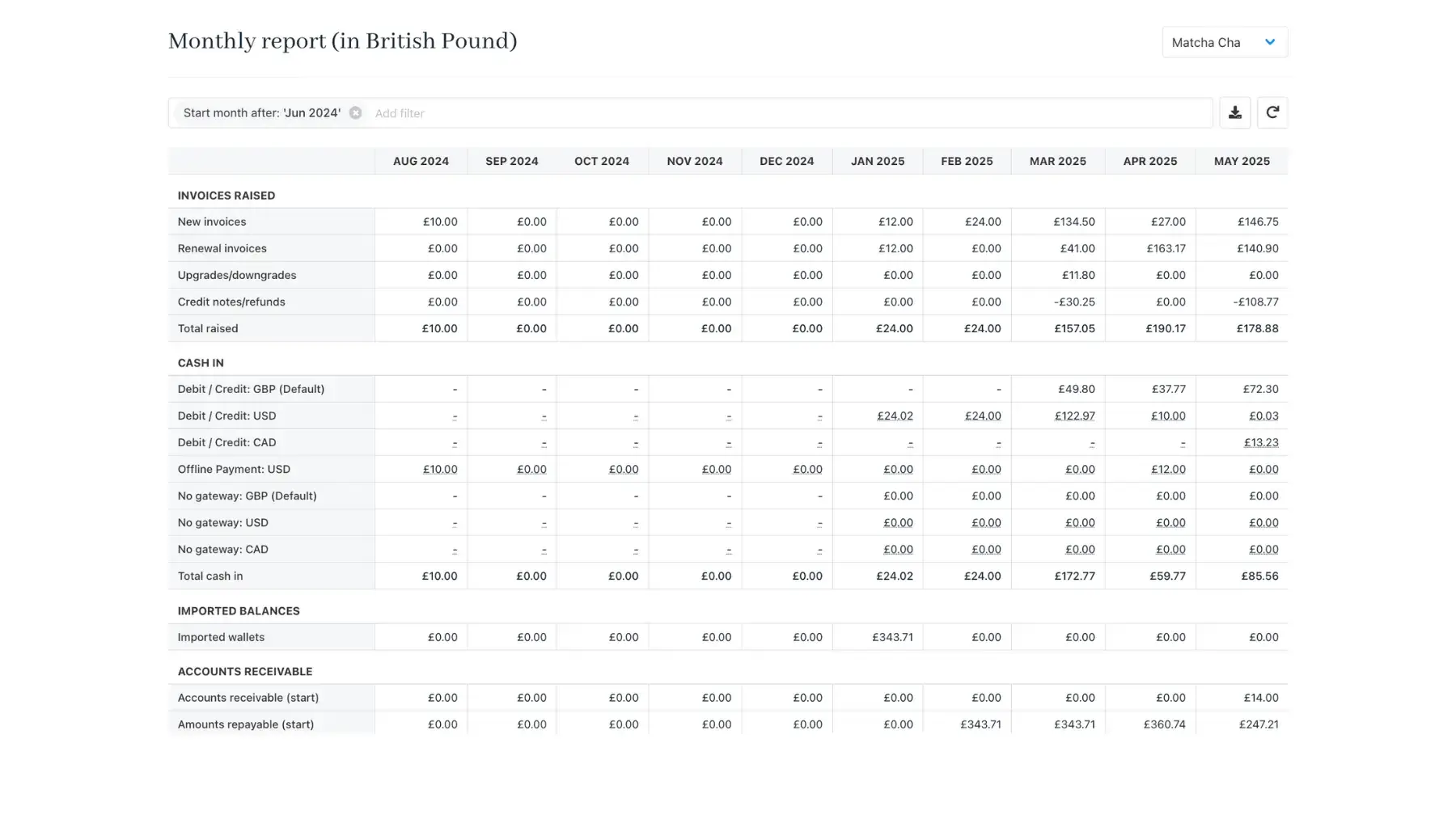The image size is (1456, 819).
Task: Click the MAY 2025 column header
Action: pyautogui.click(x=1242, y=161)
